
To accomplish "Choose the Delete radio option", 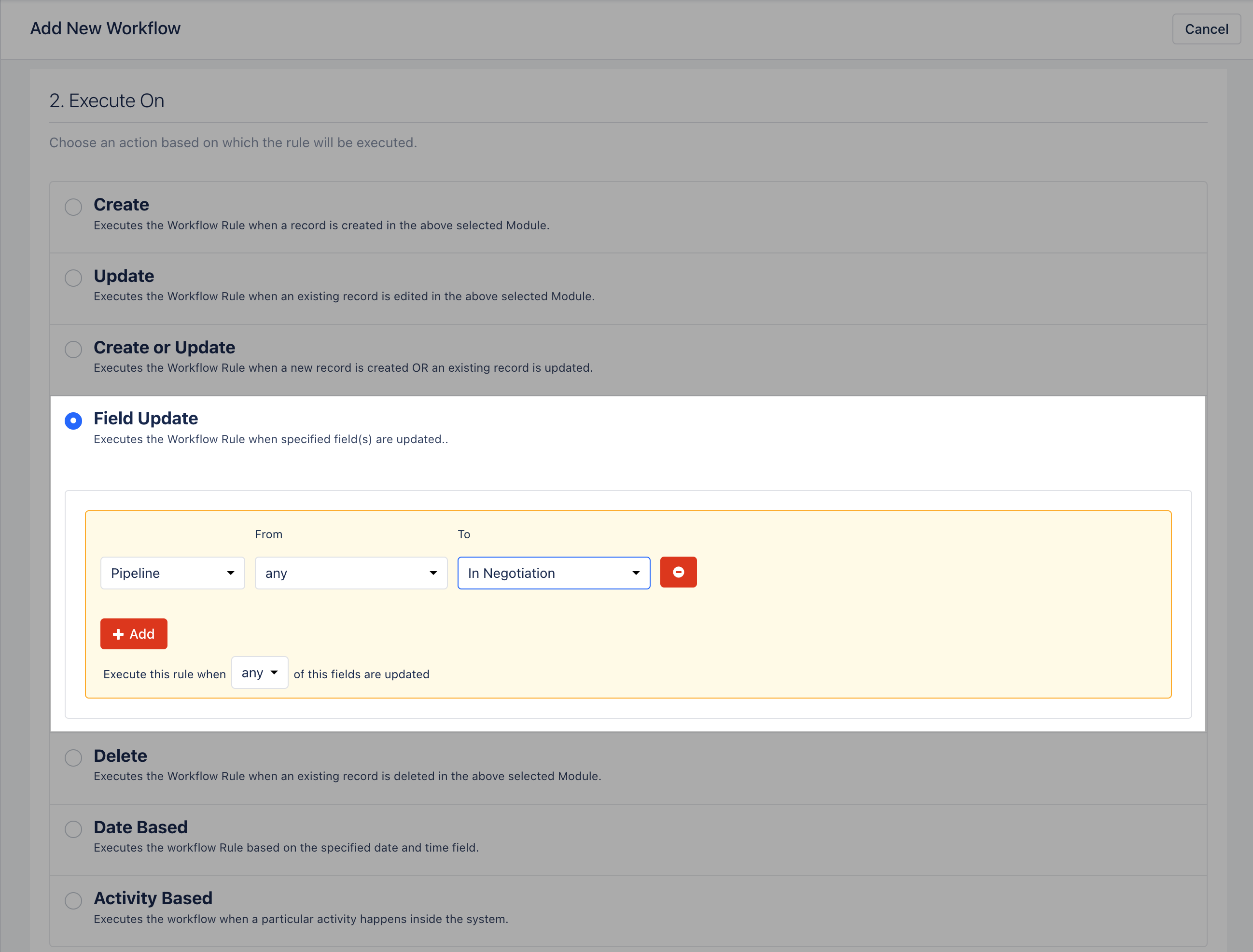I will coord(73,757).
